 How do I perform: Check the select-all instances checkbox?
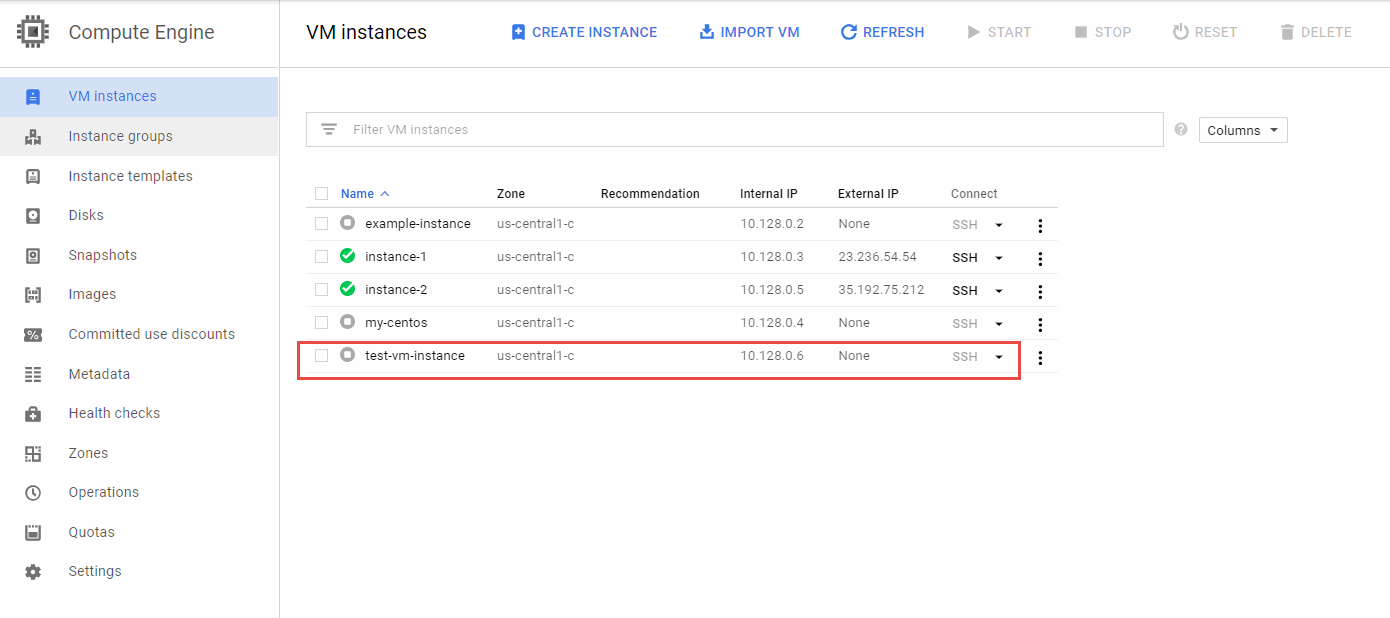(321, 192)
